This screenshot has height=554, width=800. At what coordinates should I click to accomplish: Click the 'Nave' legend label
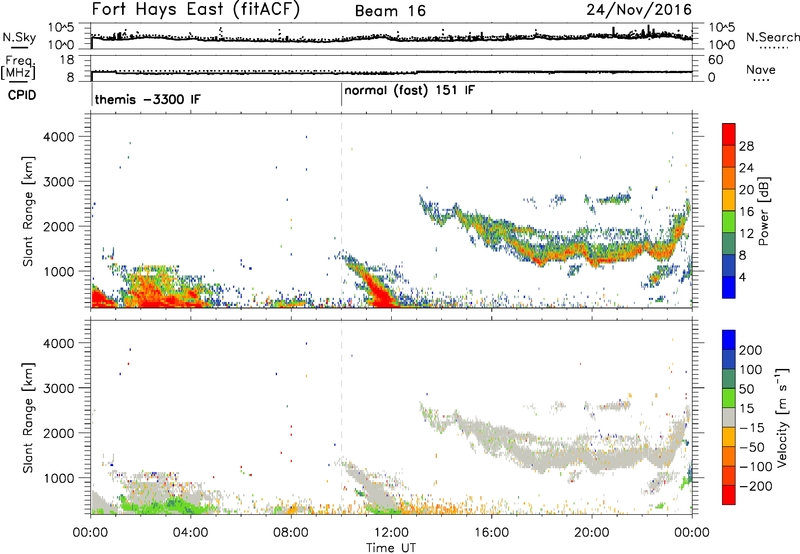[x=761, y=69]
